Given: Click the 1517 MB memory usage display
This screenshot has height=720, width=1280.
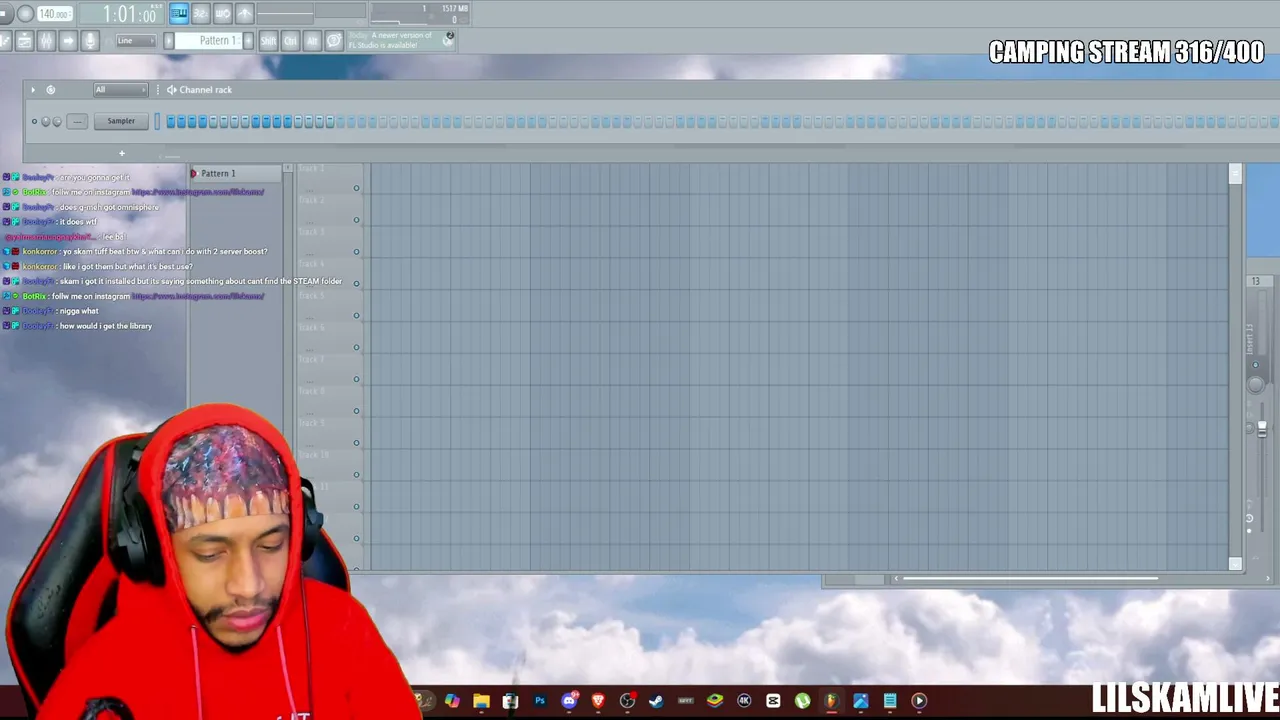Looking at the screenshot, I should pyautogui.click(x=455, y=9).
